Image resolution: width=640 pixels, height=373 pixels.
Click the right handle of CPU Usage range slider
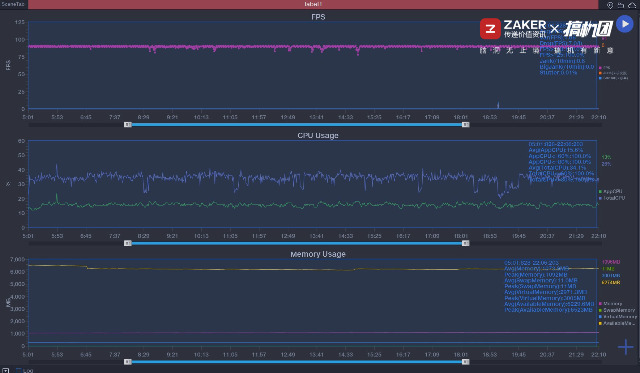pyautogui.click(x=465, y=243)
